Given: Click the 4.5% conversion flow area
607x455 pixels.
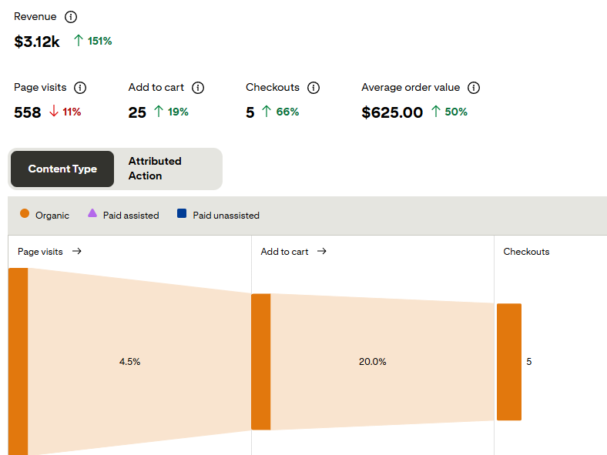Looking at the screenshot, I should [130, 361].
